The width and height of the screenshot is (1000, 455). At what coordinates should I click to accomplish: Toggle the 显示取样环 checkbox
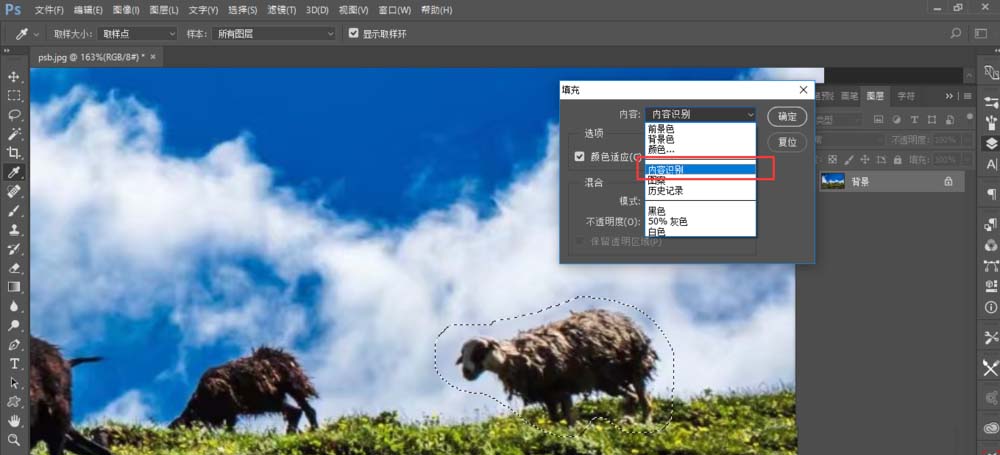point(353,33)
